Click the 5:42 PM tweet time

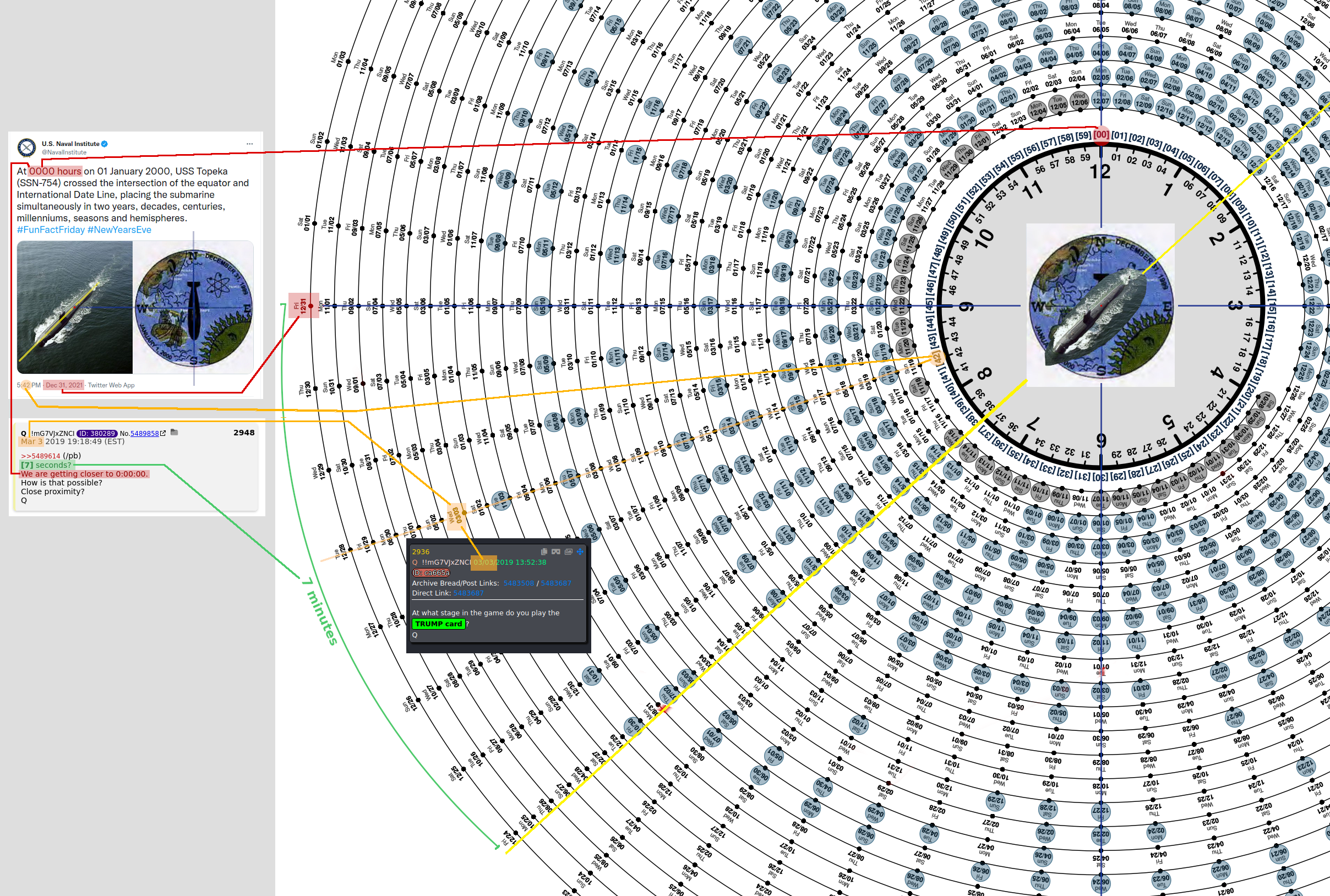click(x=29, y=385)
